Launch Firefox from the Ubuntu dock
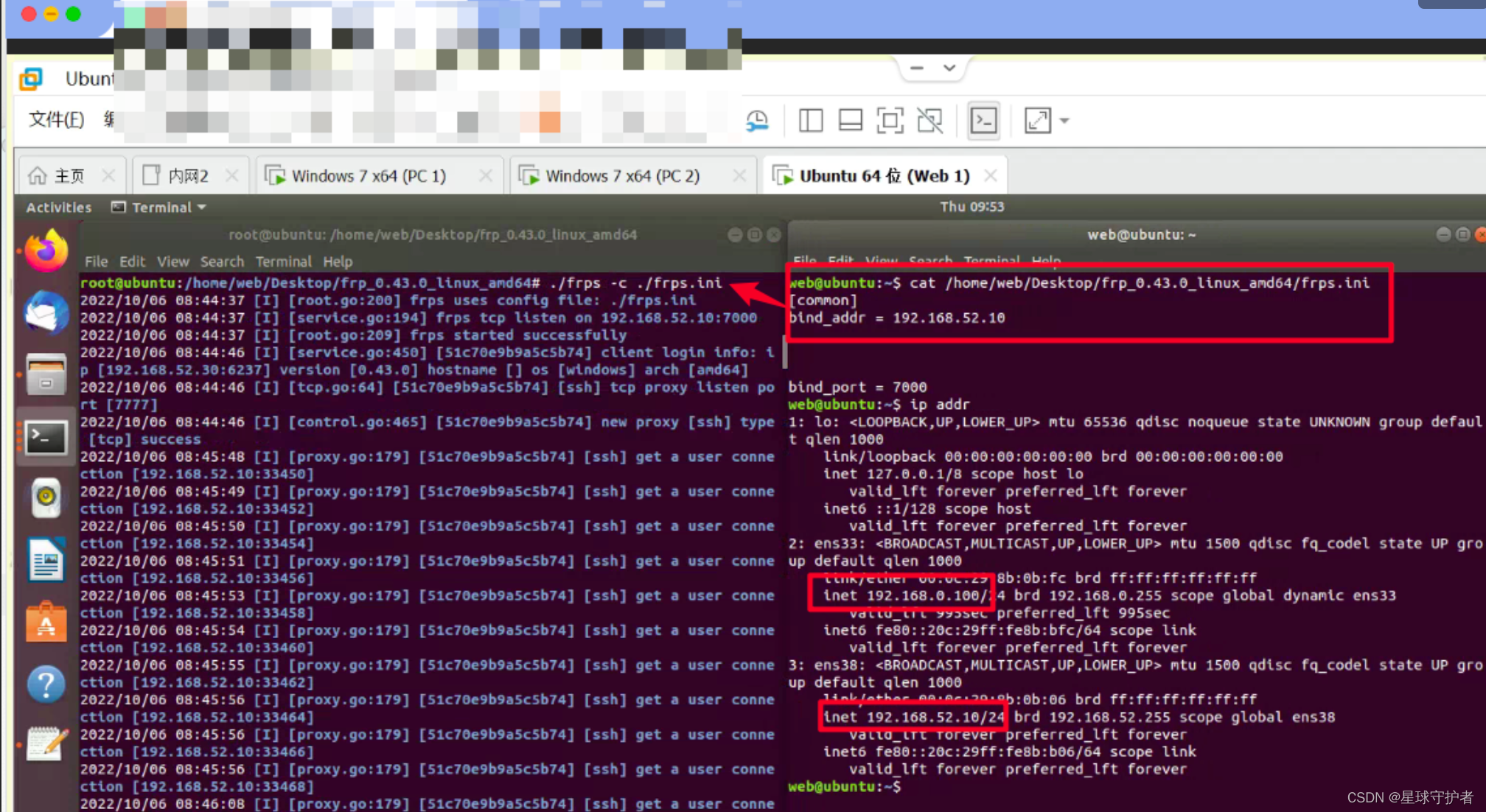 [46, 251]
